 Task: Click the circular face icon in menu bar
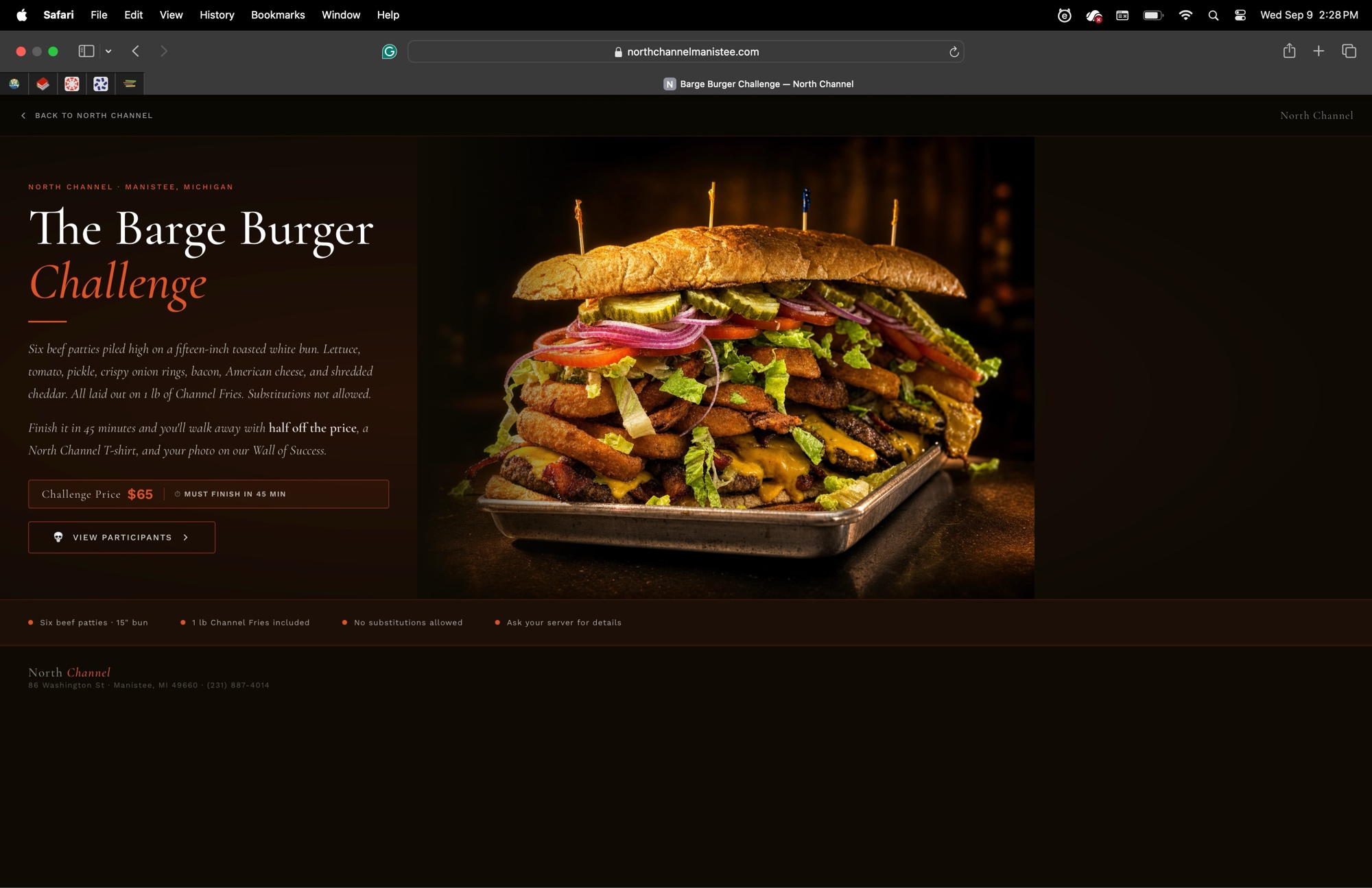[1064, 15]
